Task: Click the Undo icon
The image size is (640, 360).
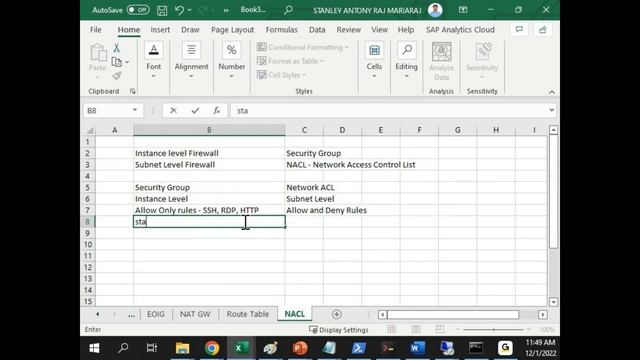Action: point(179,10)
